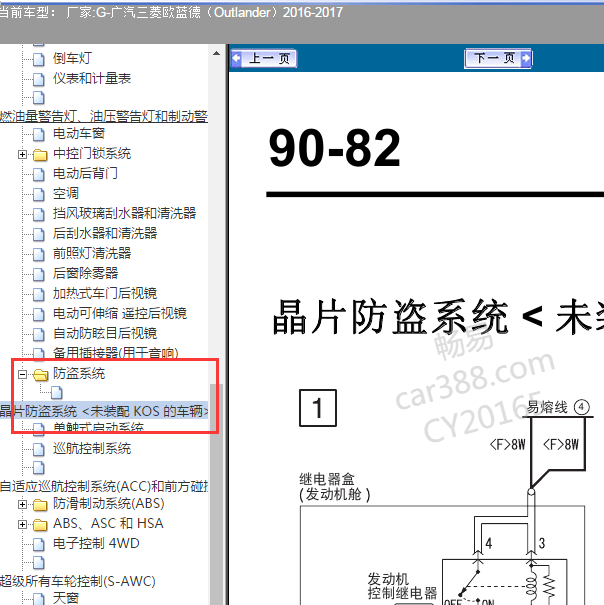Image resolution: width=604 pixels, height=605 pixels.
Task: Expand the 中控门锁系统 folder
Action: [22, 154]
